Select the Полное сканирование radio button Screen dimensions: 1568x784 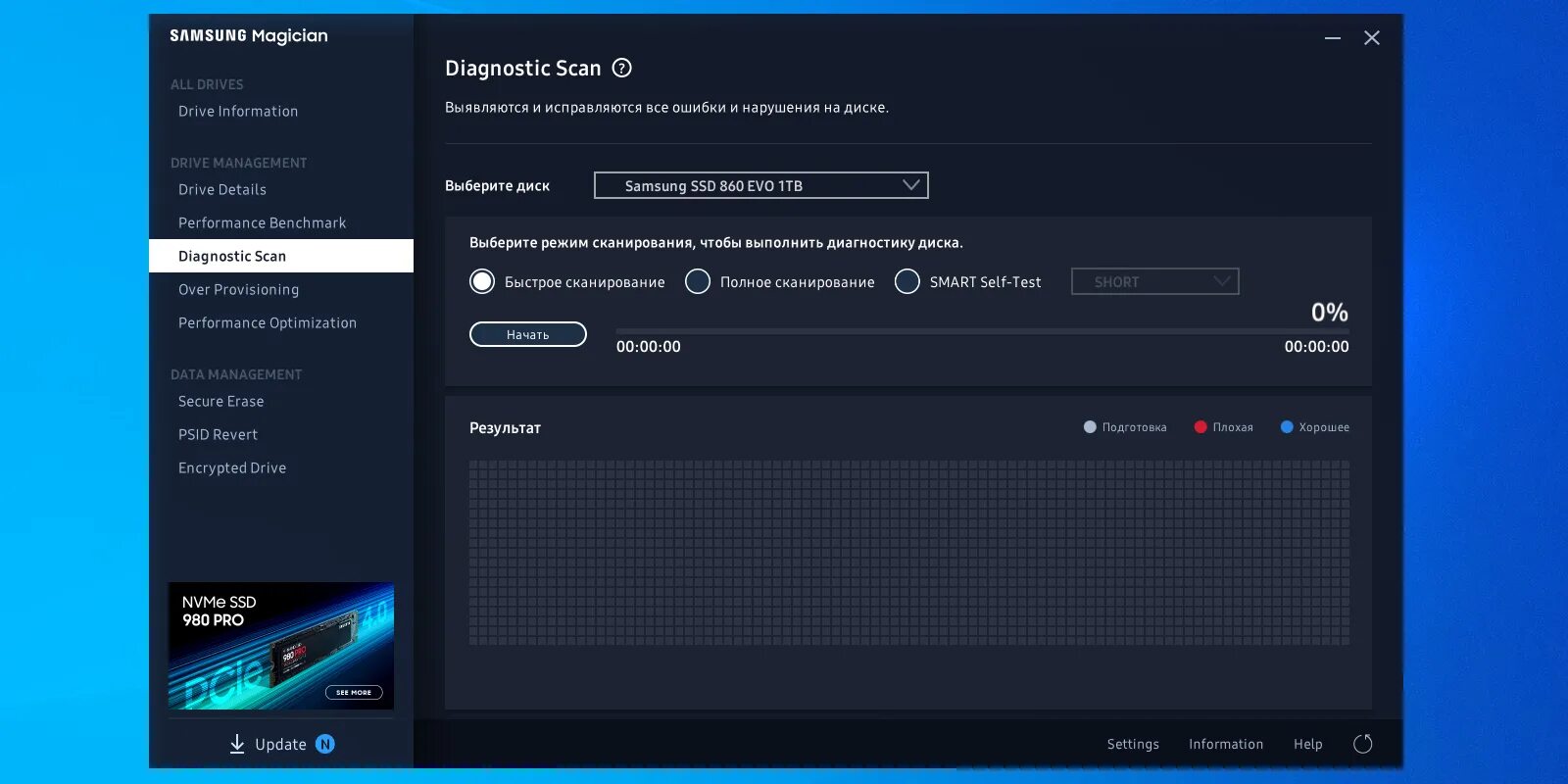pyautogui.click(x=698, y=281)
